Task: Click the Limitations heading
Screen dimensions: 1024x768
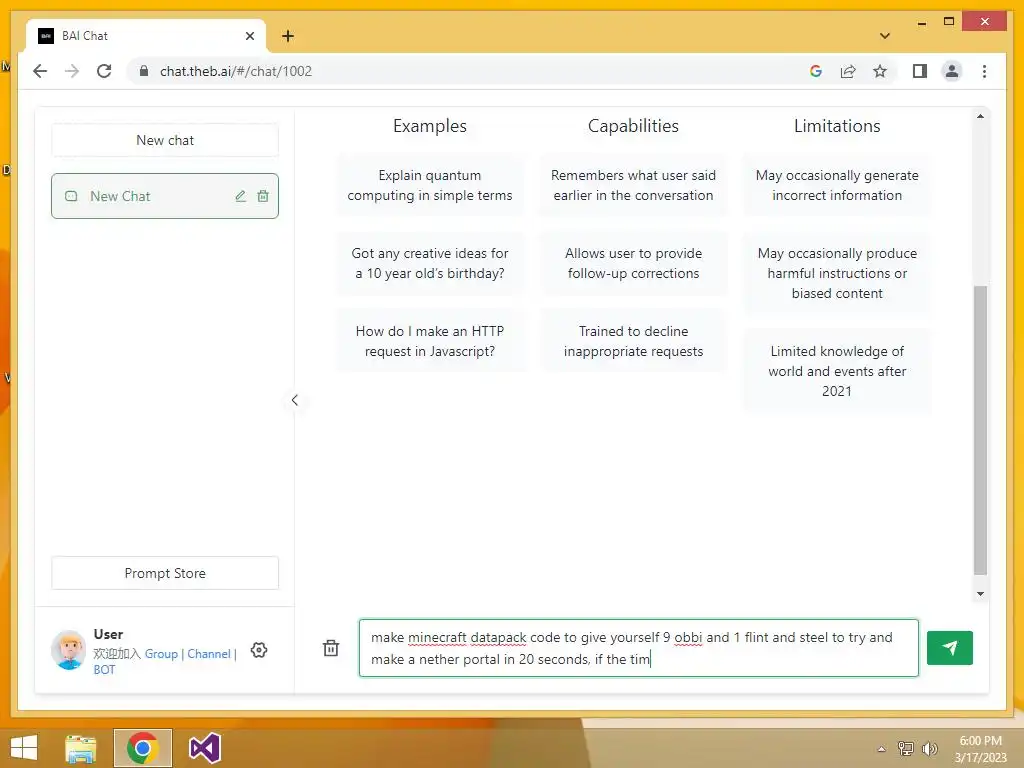Action: 837,126
